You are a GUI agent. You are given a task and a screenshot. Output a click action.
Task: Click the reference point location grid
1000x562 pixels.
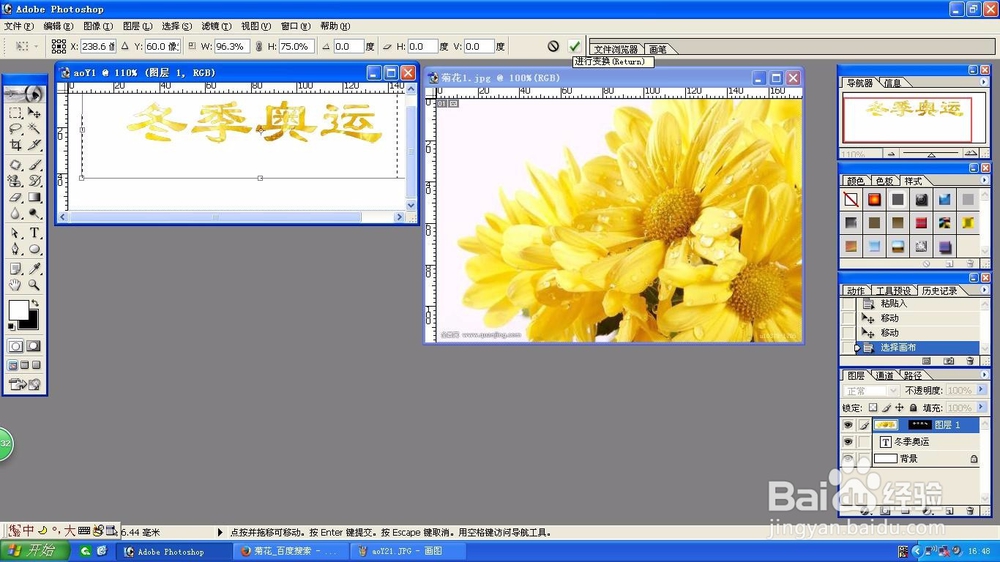click(x=59, y=46)
